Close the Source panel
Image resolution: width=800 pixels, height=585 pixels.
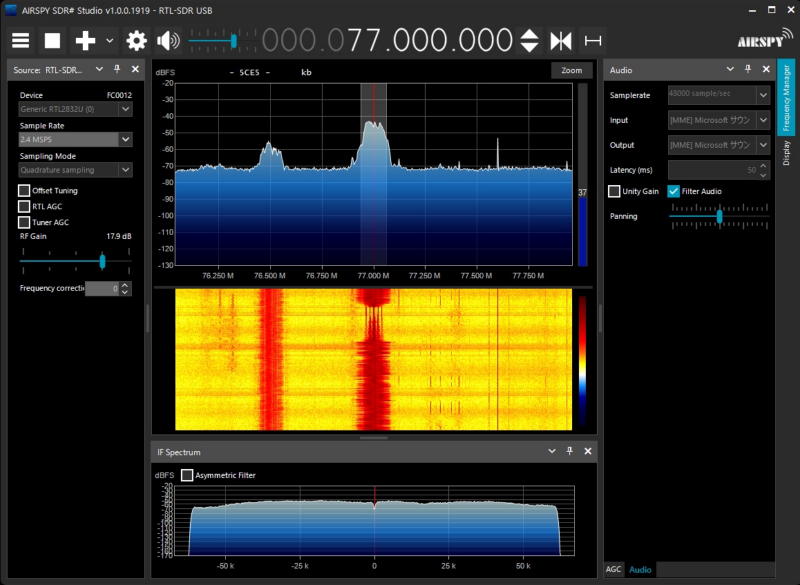(135, 69)
